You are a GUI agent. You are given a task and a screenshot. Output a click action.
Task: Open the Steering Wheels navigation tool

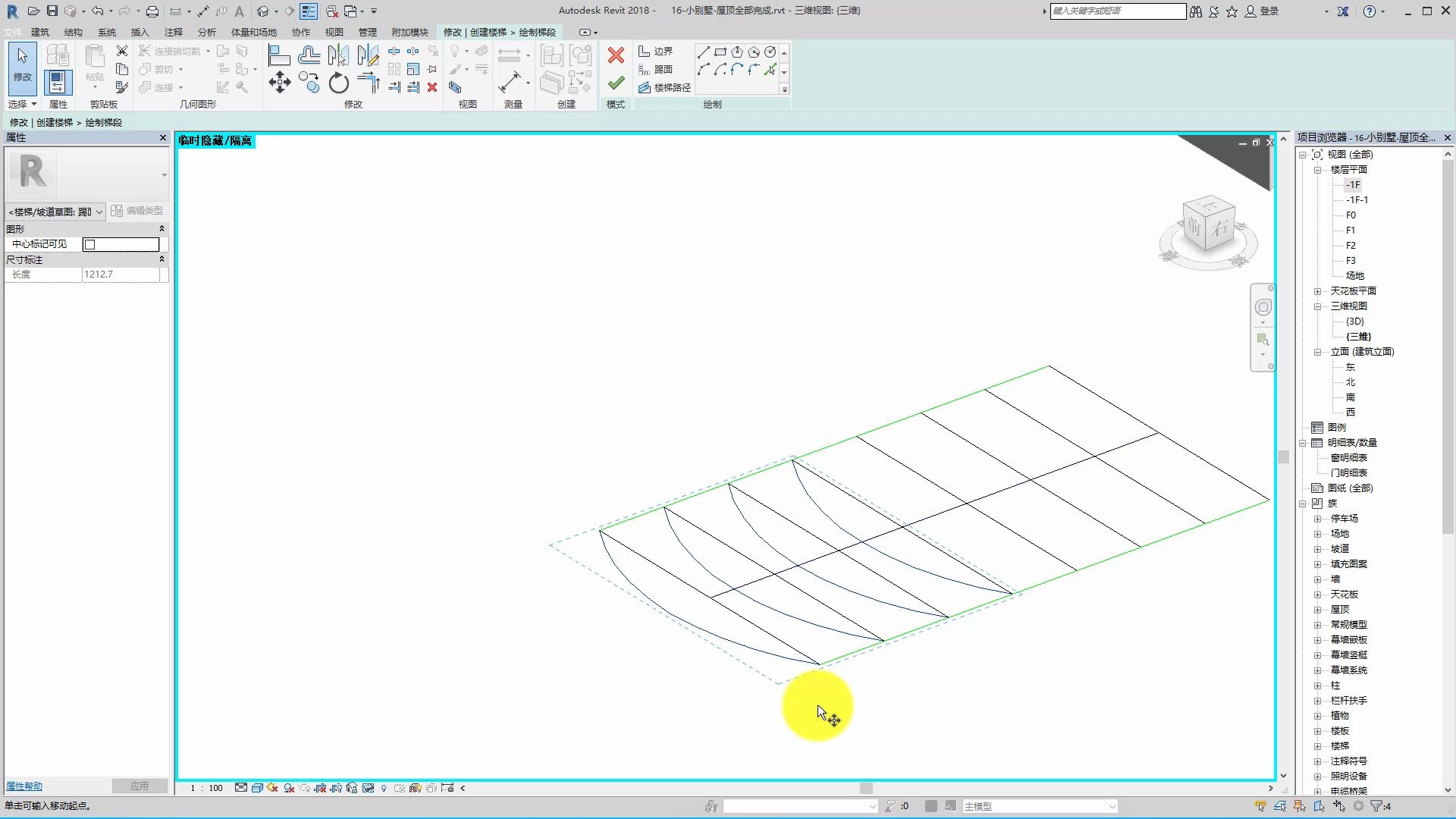click(1263, 307)
